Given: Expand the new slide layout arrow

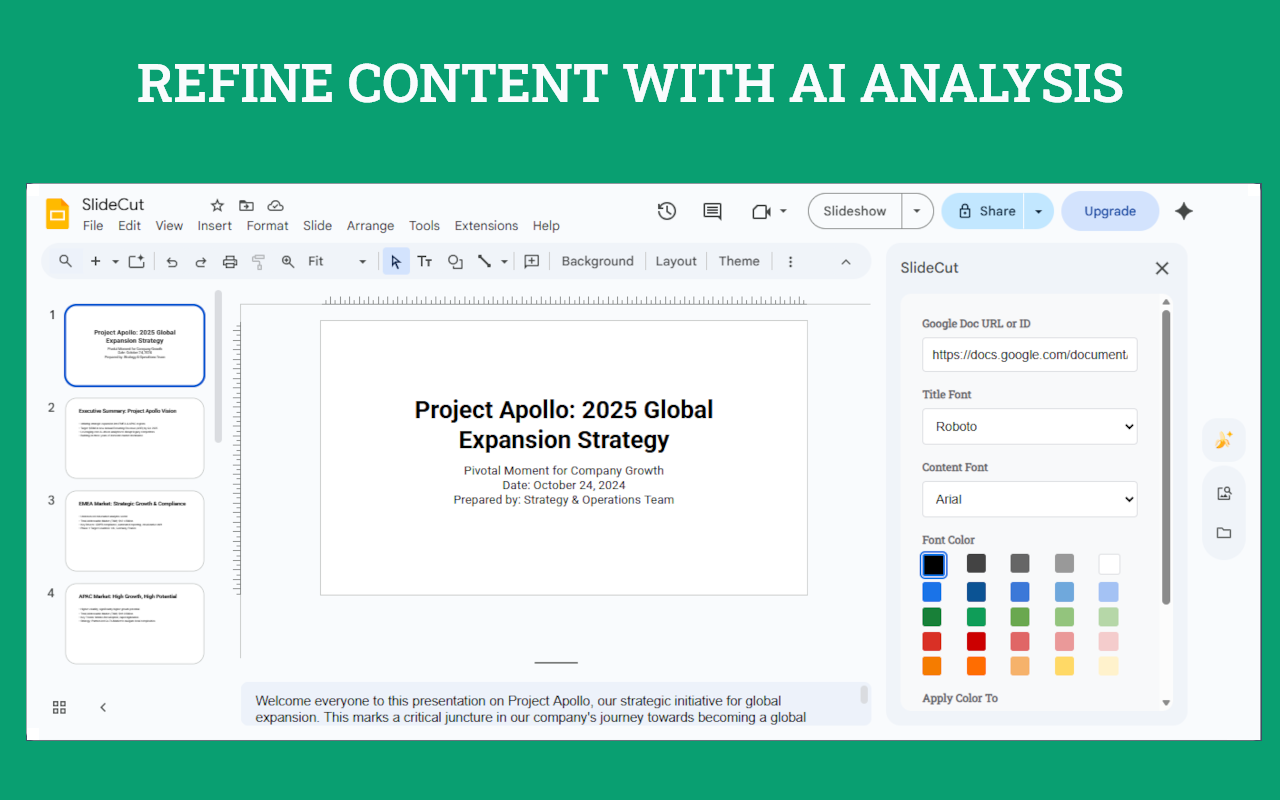Looking at the screenshot, I should pos(115,262).
